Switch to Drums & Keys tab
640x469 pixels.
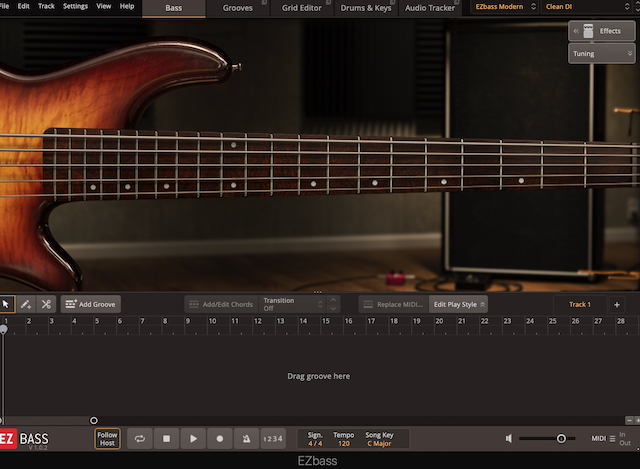(366, 8)
